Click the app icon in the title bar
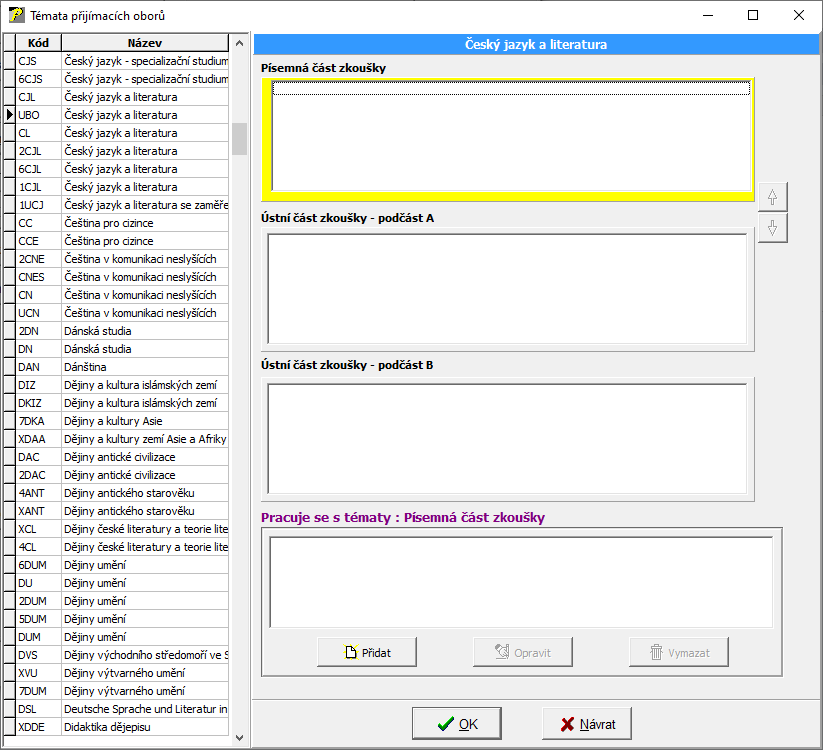 15,15
